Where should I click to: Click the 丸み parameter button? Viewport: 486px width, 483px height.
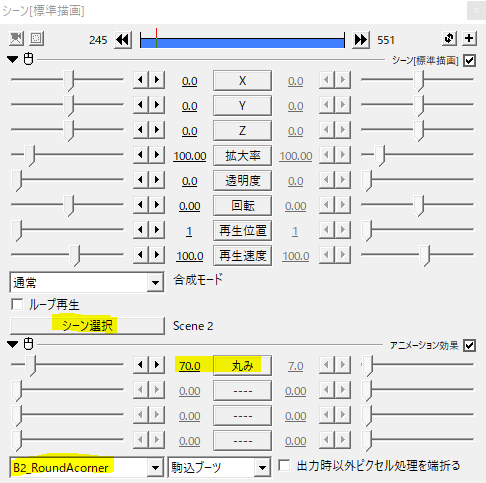click(242, 366)
